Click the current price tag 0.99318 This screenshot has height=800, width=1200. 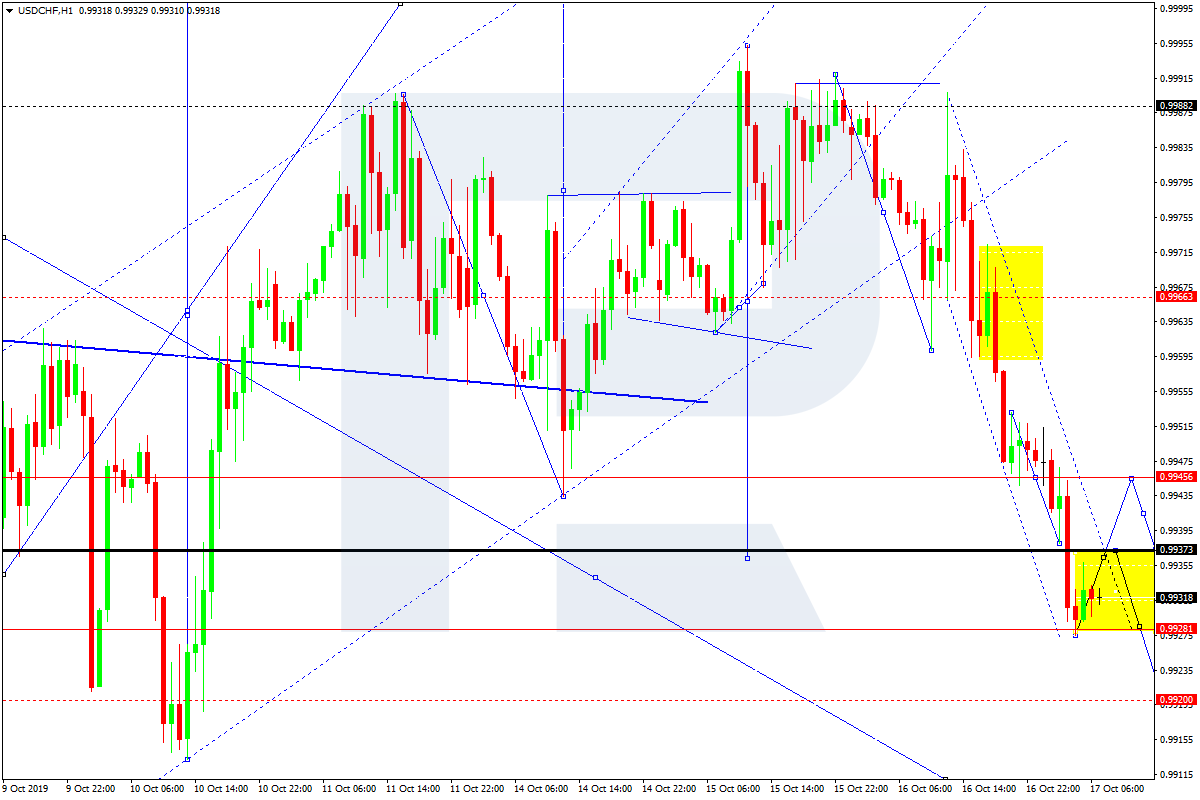pos(1175,598)
